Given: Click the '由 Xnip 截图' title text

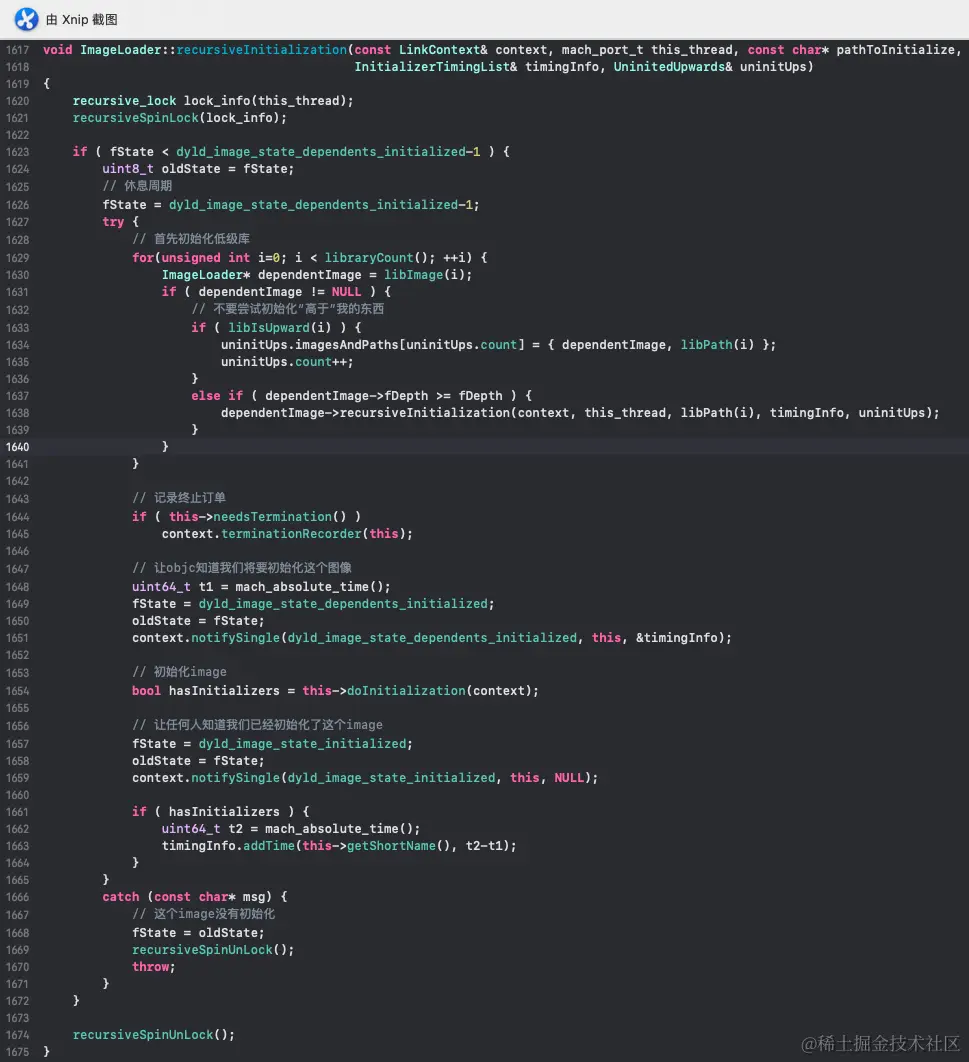Looking at the screenshot, I should [81, 20].
